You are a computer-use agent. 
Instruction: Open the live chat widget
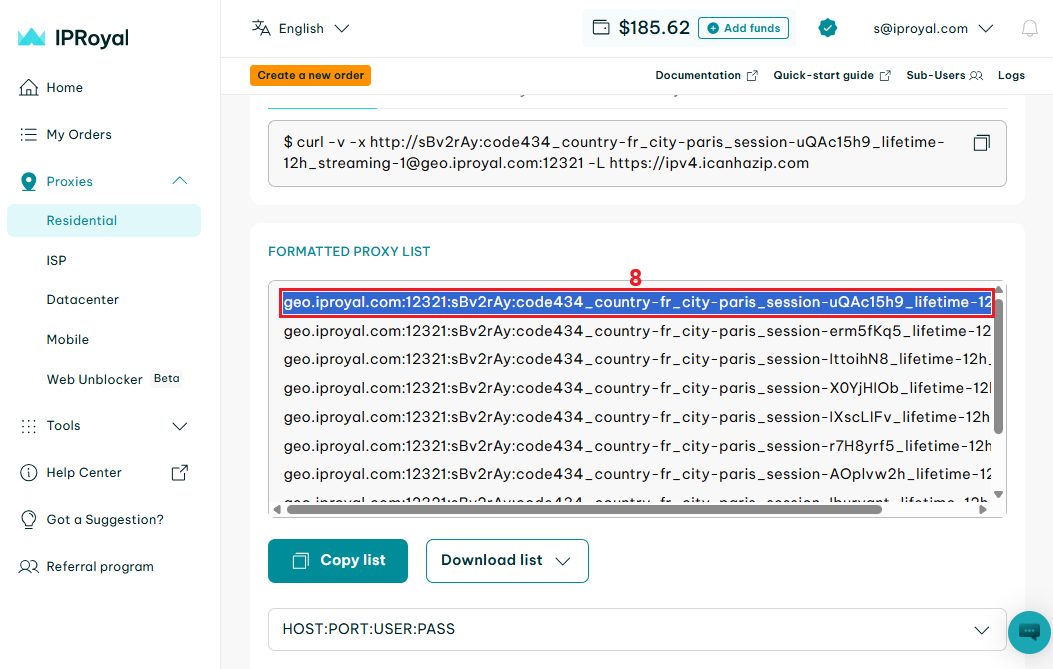pyautogui.click(x=1029, y=631)
